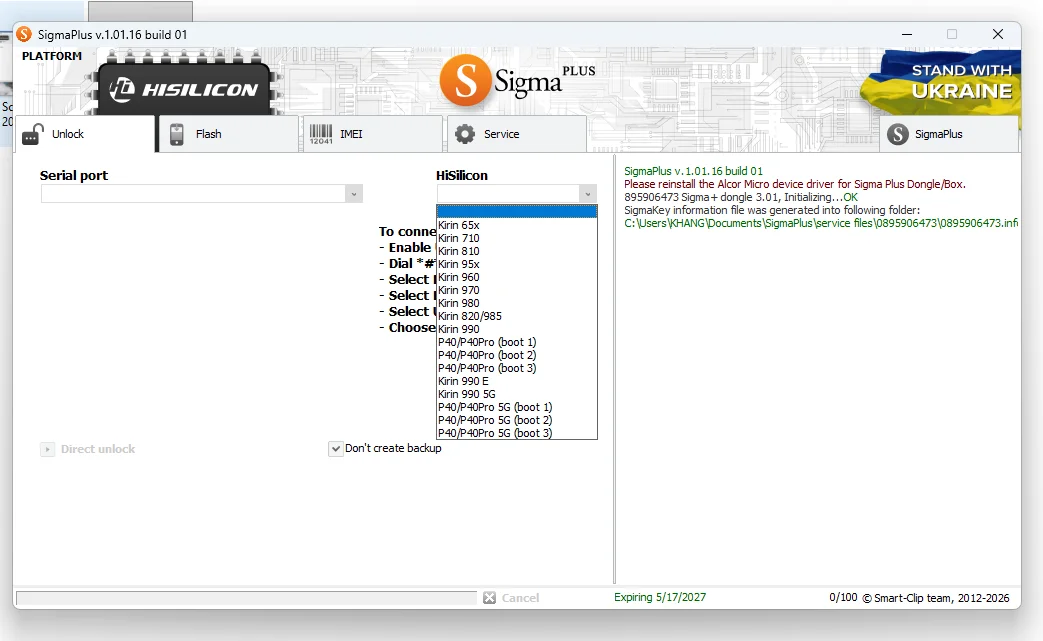
Task: Select P40/P40Pro 5G (boot 2)
Action: (x=517, y=420)
